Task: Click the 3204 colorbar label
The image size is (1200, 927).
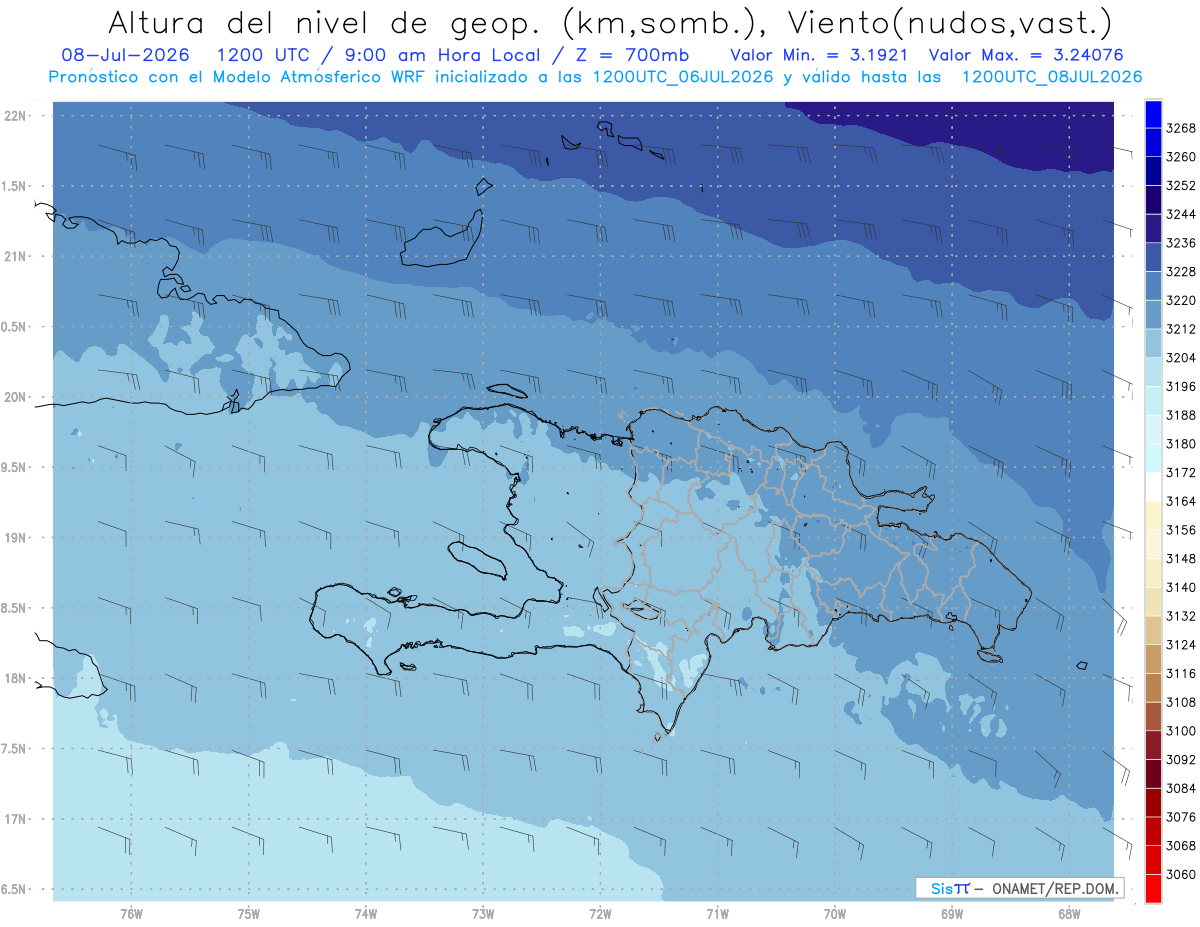Action: pos(1181,358)
